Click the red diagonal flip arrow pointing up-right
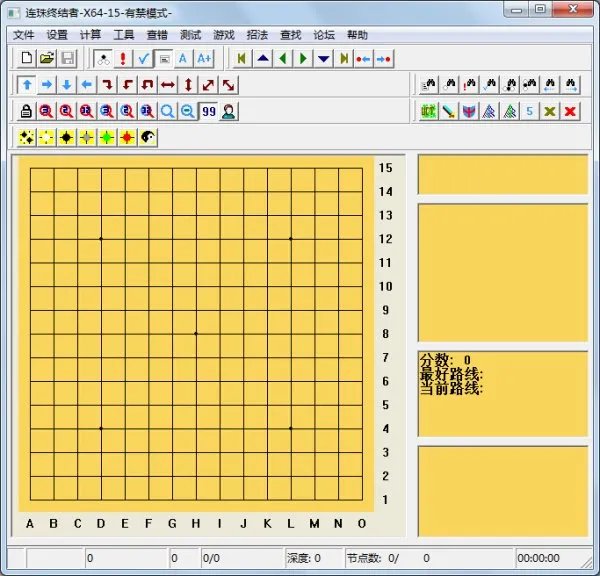Viewport: 600px width, 576px height. pyautogui.click(x=208, y=85)
